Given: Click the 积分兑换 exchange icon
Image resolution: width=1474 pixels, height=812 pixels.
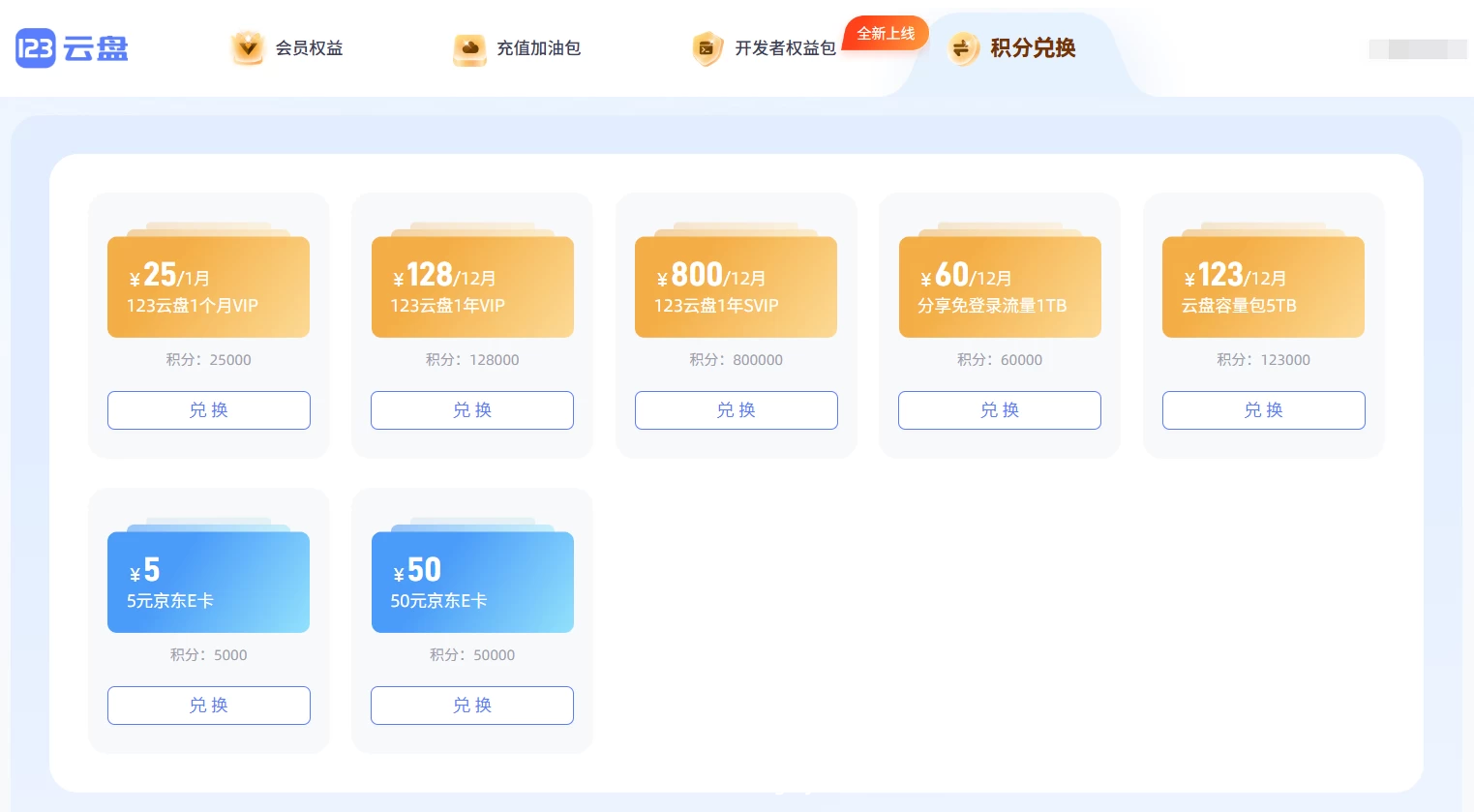Looking at the screenshot, I should (x=963, y=48).
